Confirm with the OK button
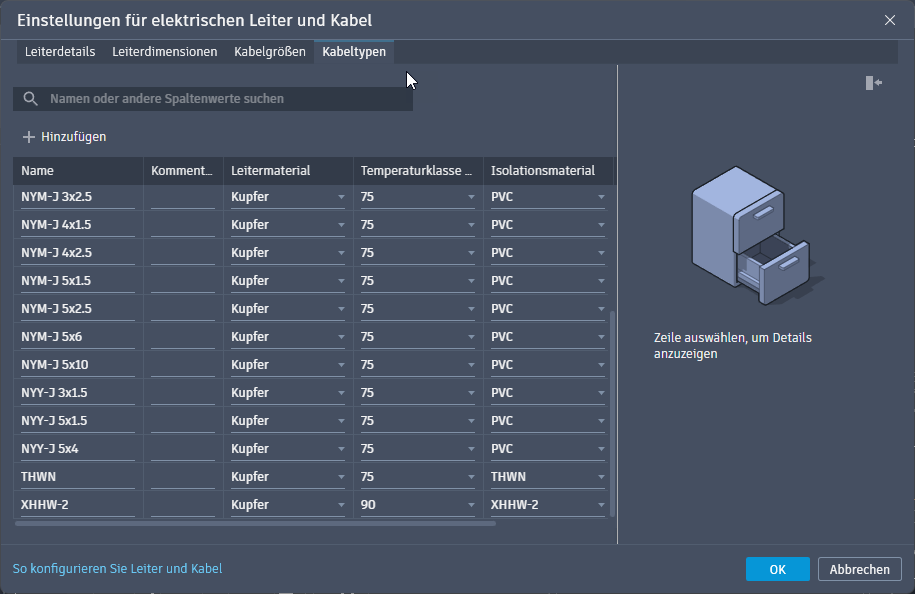 (777, 569)
